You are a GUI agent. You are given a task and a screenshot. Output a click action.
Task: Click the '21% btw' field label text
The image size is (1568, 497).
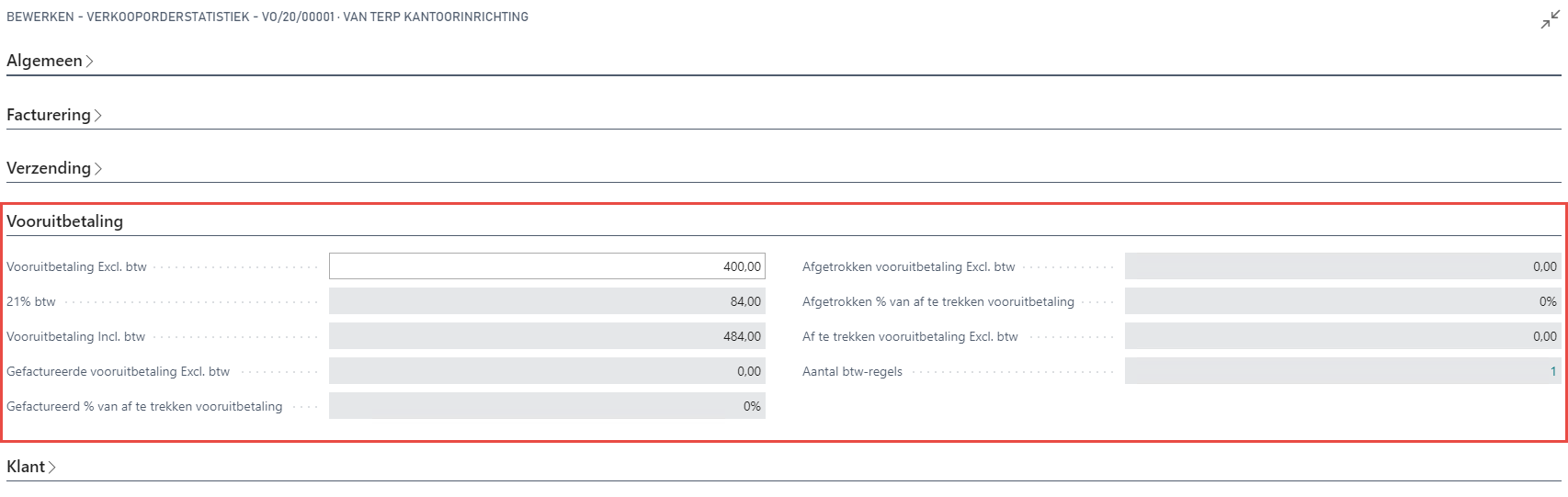[x=31, y=301]
